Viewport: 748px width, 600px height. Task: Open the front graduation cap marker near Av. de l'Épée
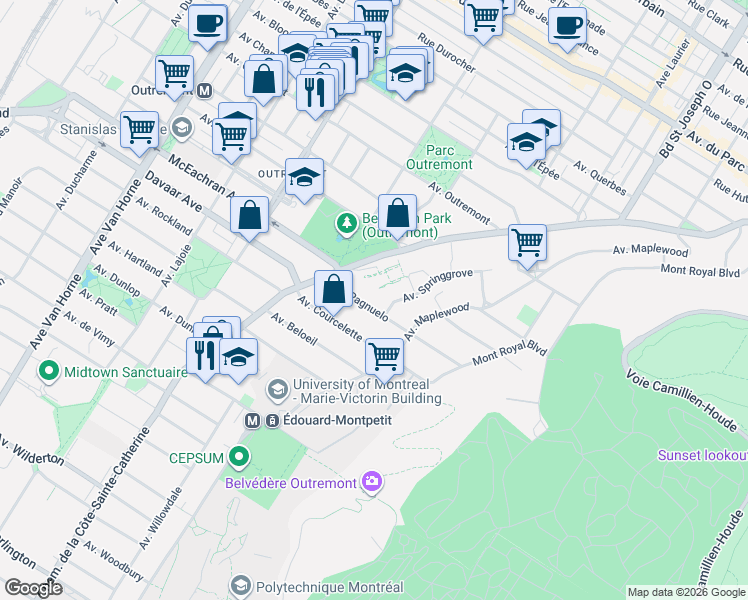click(x=526, y=144)
